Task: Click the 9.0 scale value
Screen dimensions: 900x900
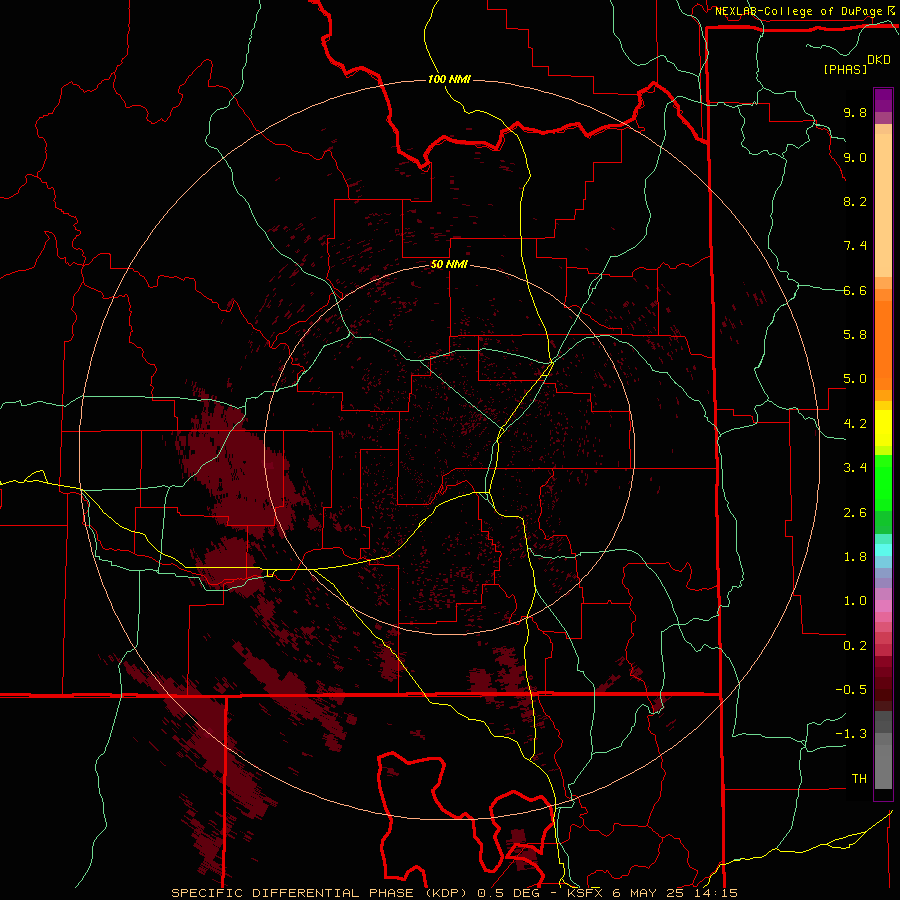Action: tap(855, 157)
